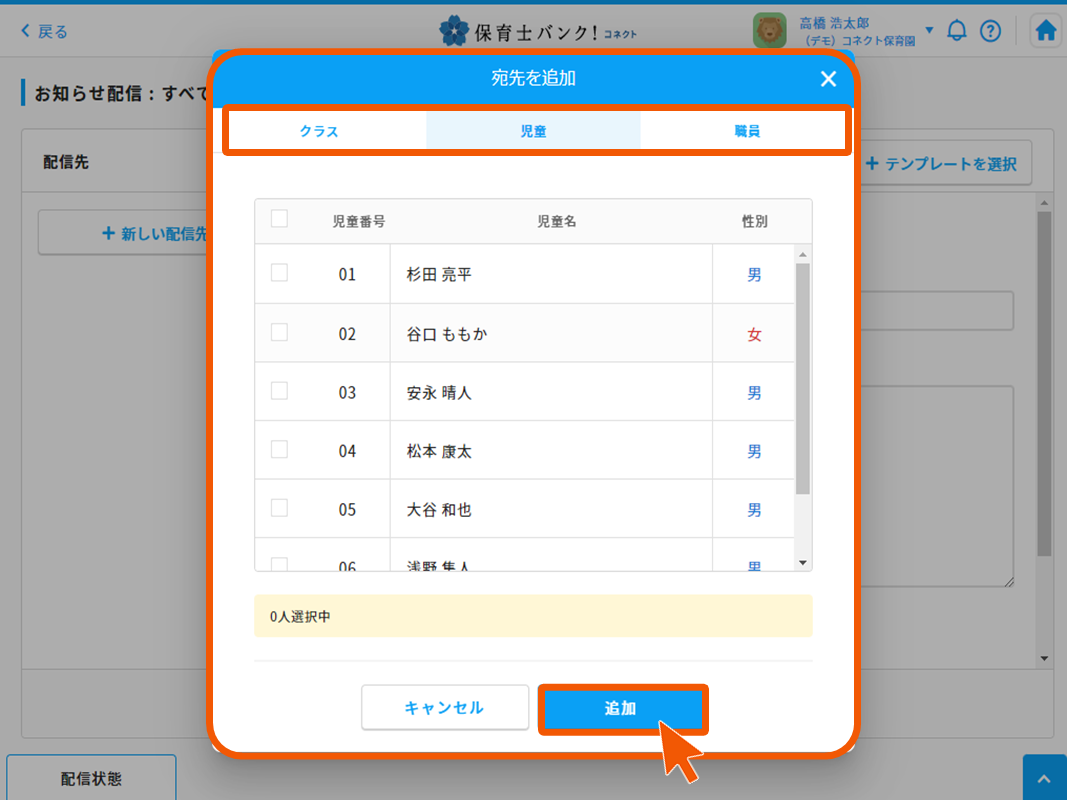Select the checkbox for 谷口 ももか

[280, 332]
